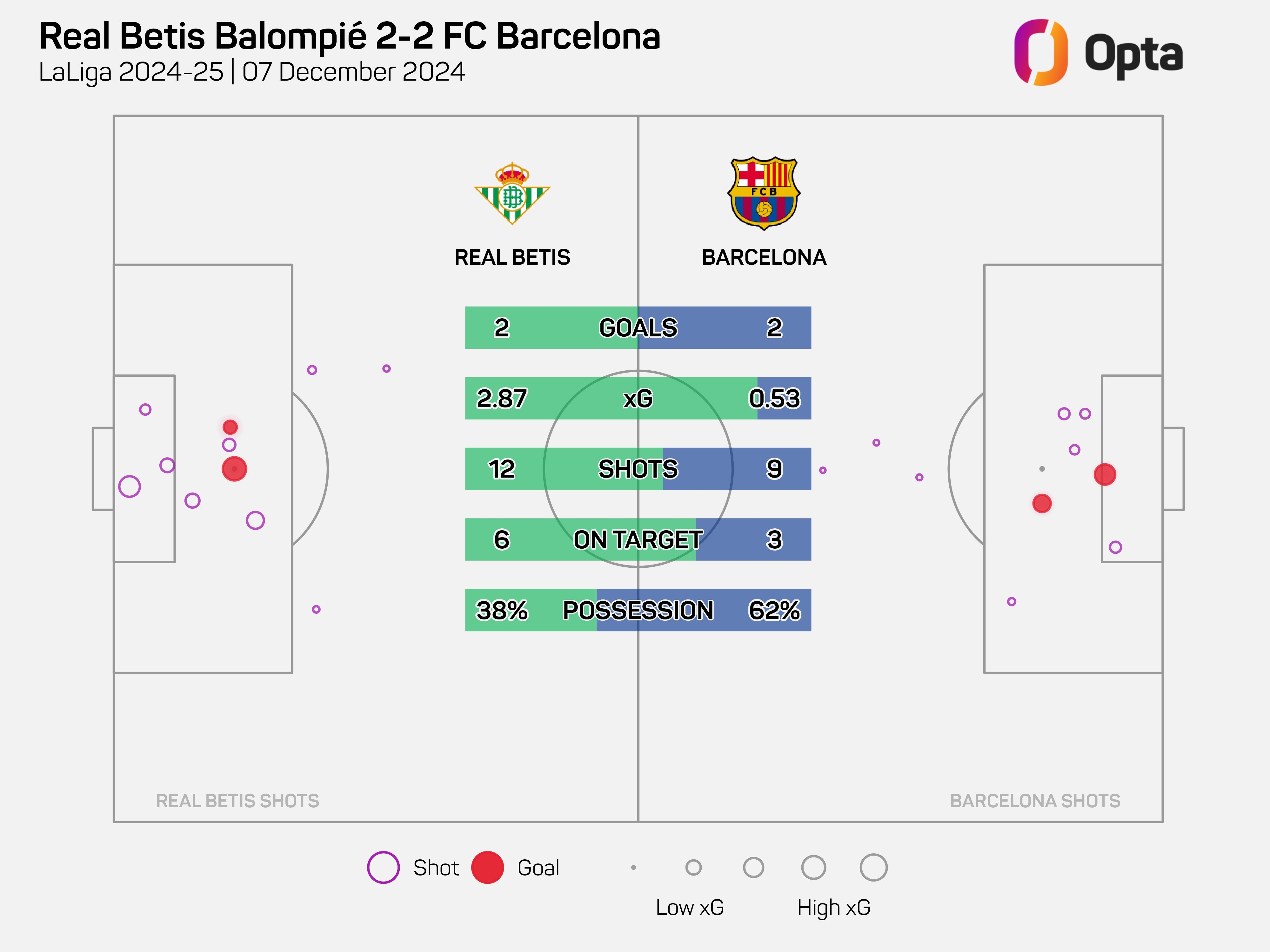Image resolution: width=1270 pixels, height=952 pixels.
Task: Click the smallest Low xG legend dot
Action: pos(633,868)
